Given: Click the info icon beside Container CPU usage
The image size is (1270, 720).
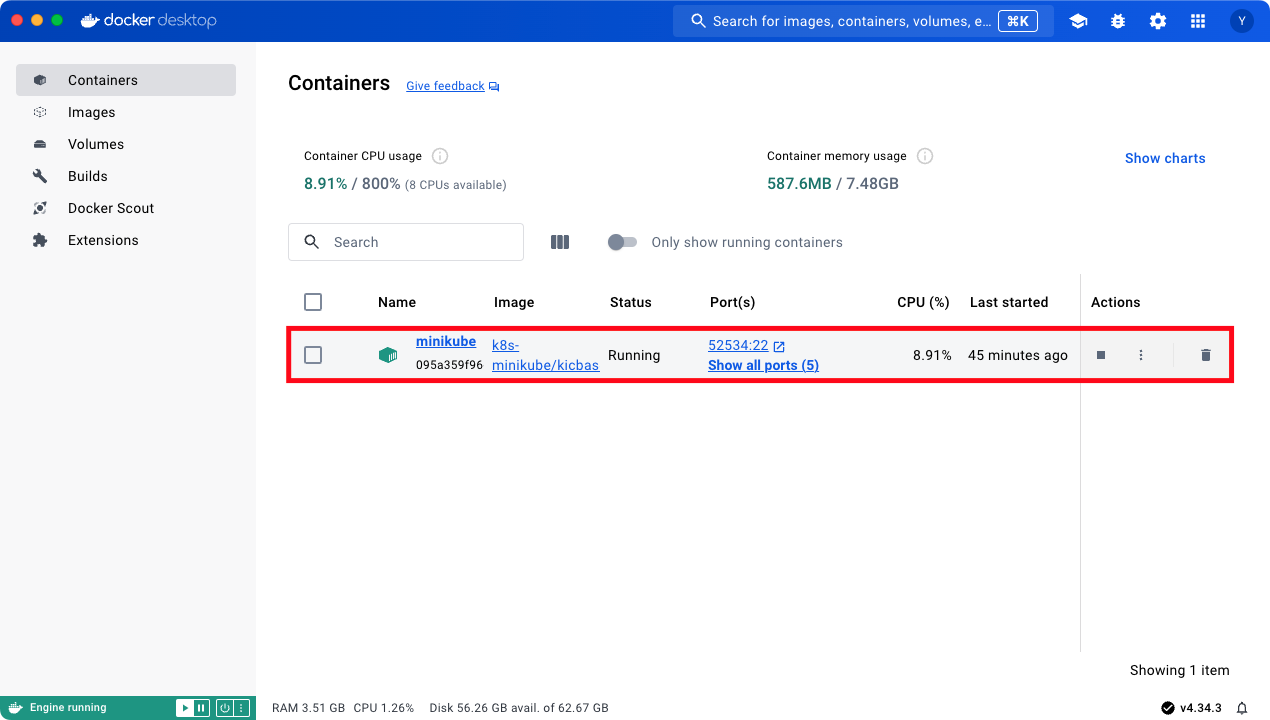Looking at the screenshot, I should click(440, 156).
